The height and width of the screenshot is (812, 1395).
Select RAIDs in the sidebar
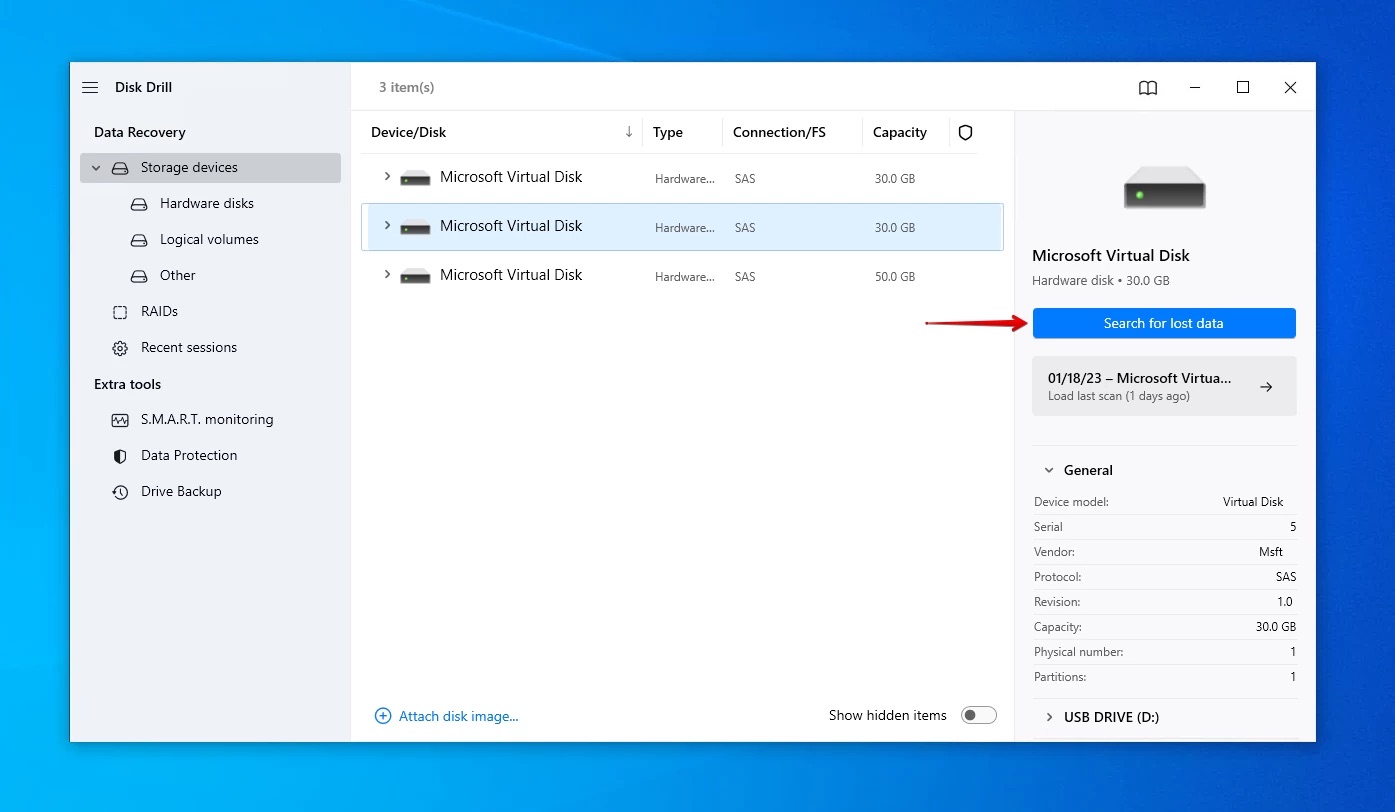(x=159, y=312)
